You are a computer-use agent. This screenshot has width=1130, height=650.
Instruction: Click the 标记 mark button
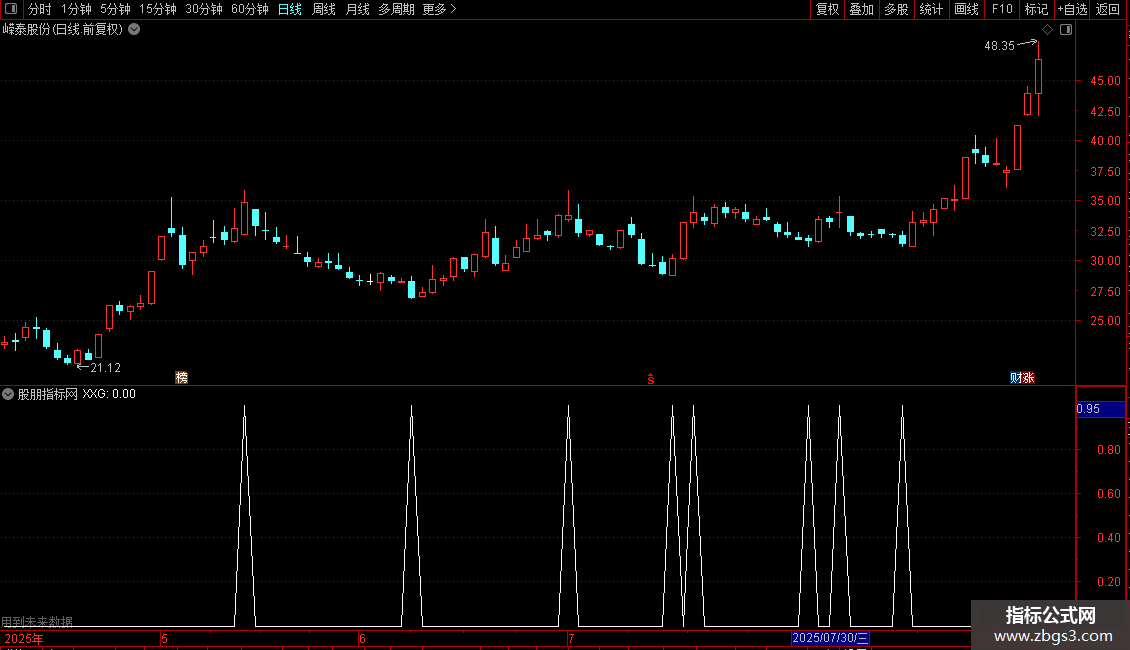coord(1036,9)
